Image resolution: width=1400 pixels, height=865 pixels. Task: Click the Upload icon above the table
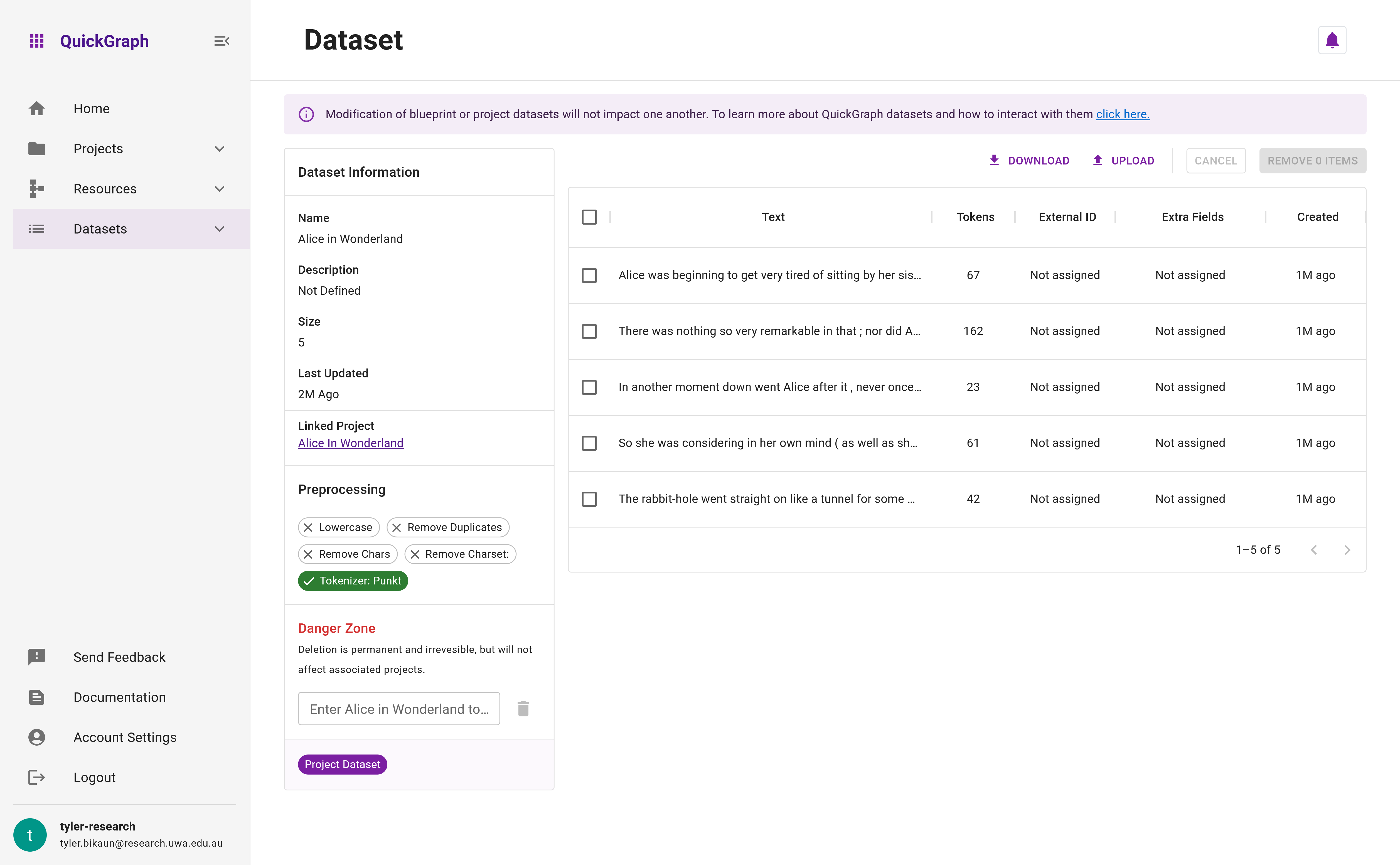pos(1097,160)
